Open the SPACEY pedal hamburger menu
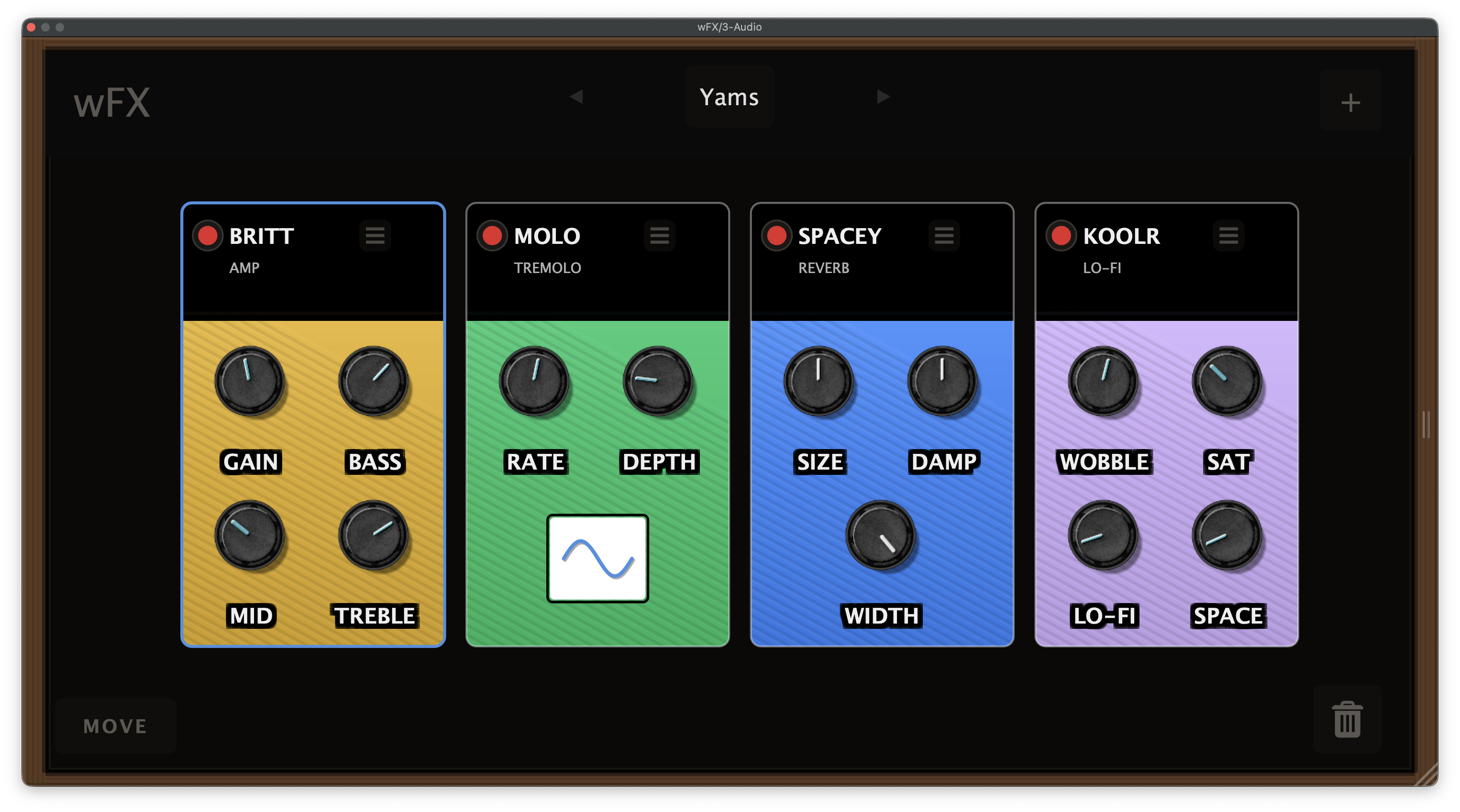This screenshot has height=812, width=1460. click(944, 235)
